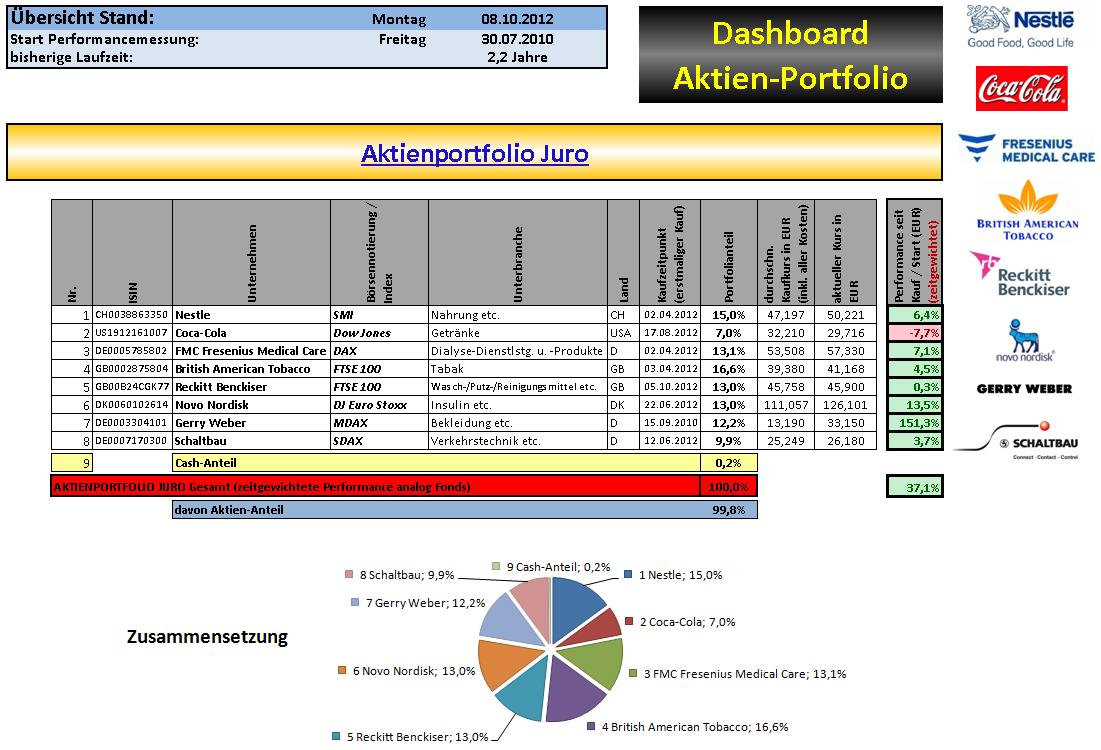Click the 'Unternehmen' column header
Image resolution: width=1101 pixels, height=750 pixels.
251,252
